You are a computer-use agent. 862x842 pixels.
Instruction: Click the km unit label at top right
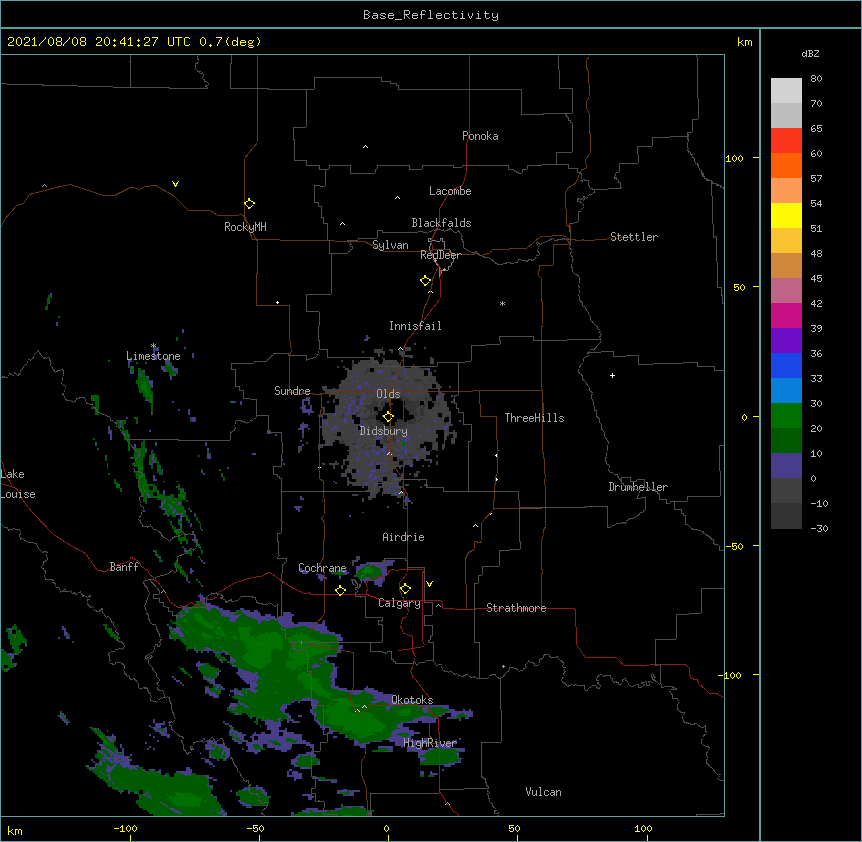744,42
